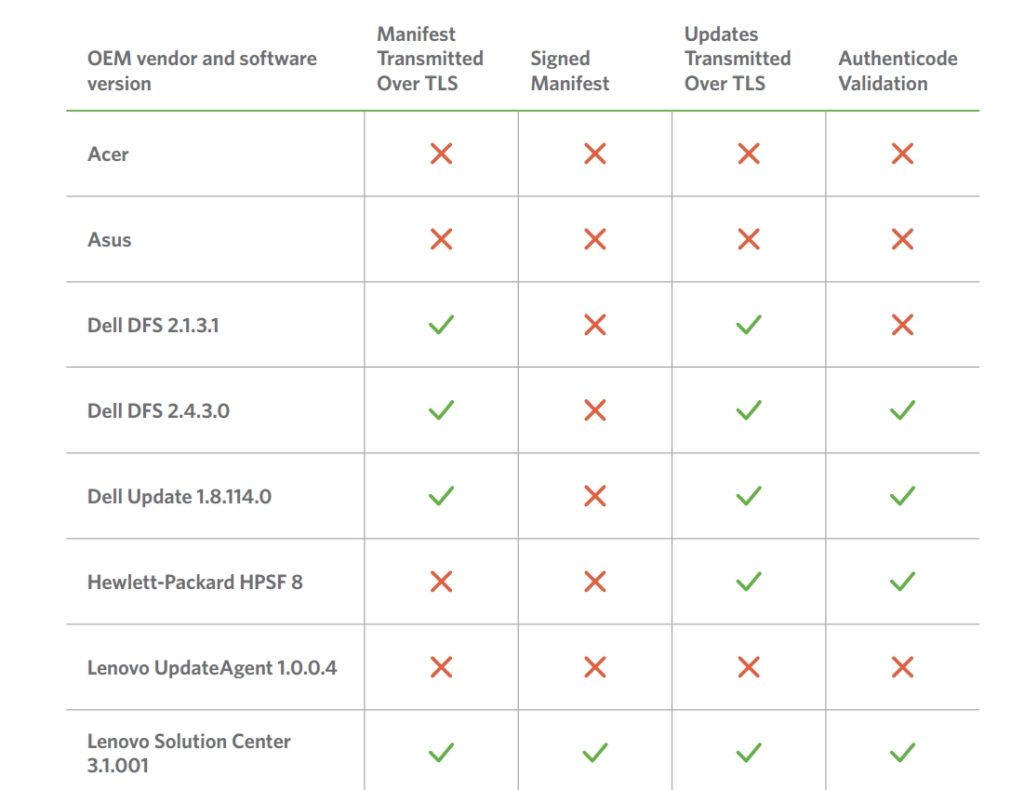1024x790 pixels.
Task: Click Lenovo UpdateAgent Manifest TLS red X
Action: click(x=441, y=667)
